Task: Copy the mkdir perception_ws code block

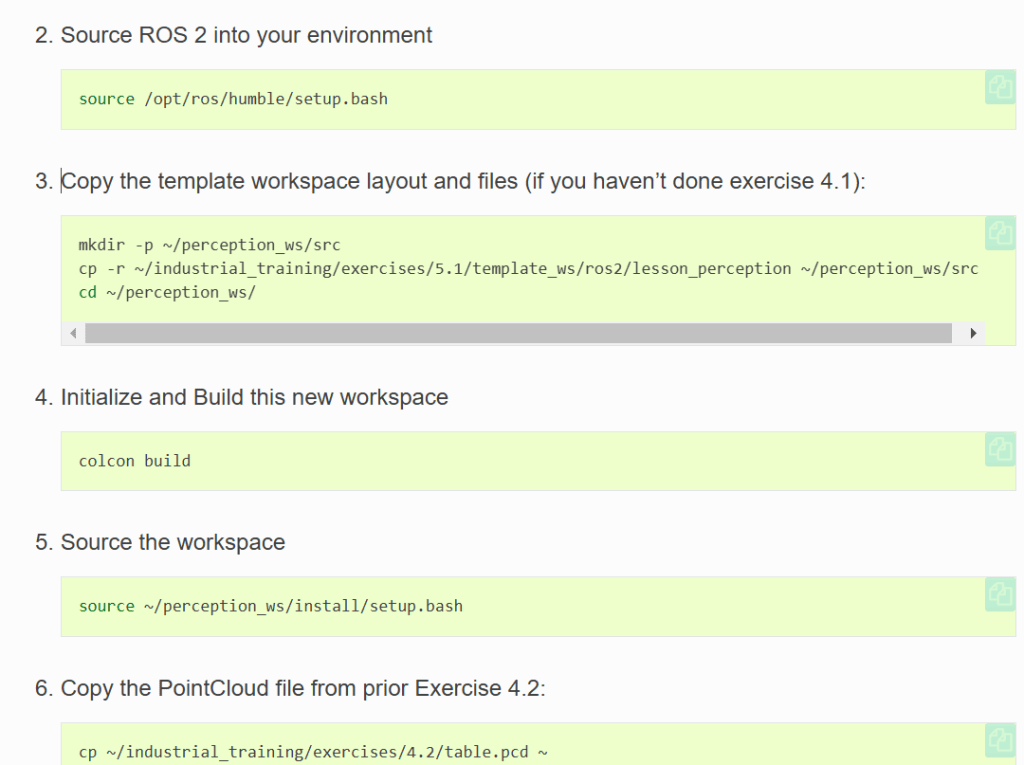Action: 999,234
